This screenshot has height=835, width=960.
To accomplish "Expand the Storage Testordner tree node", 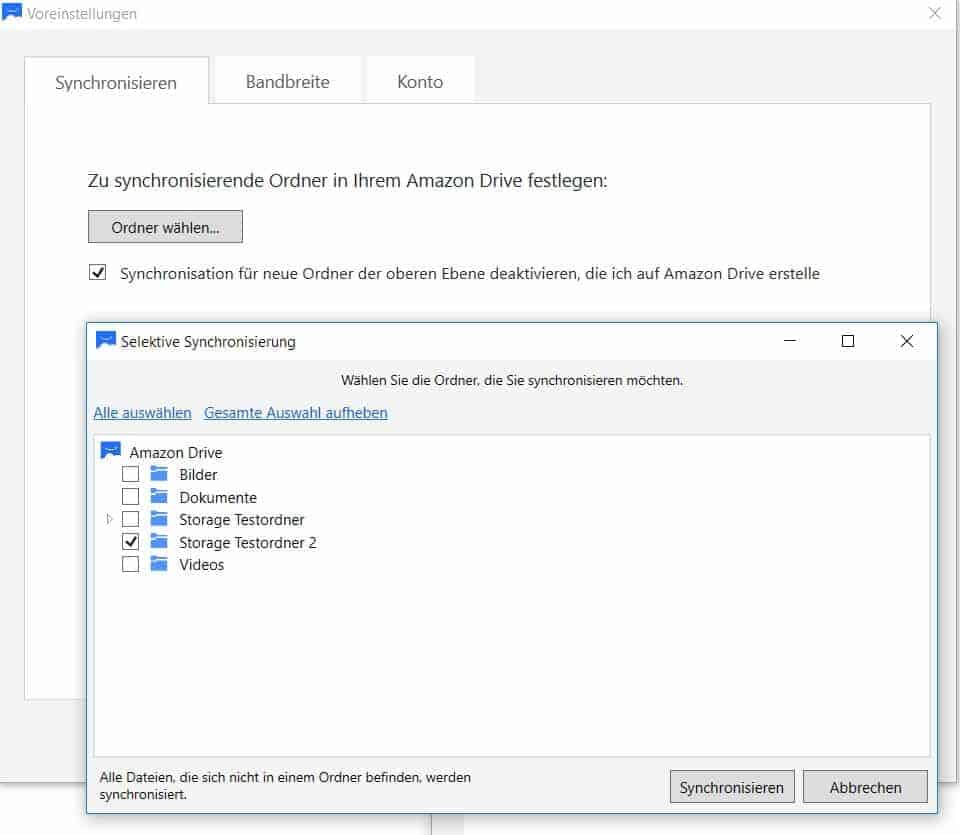I will pos(110,519).
